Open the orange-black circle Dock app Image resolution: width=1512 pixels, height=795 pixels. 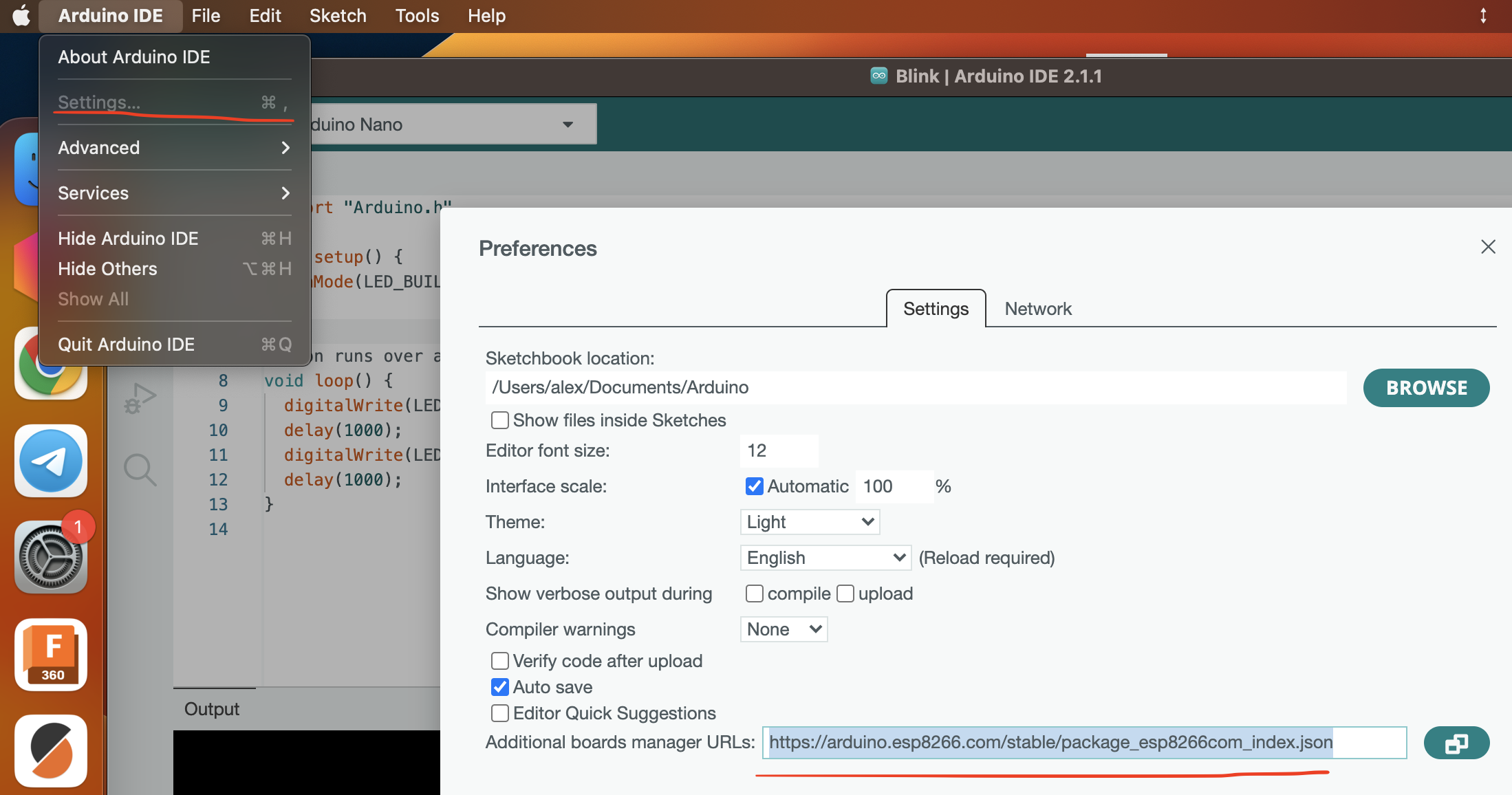pos(51,751)
